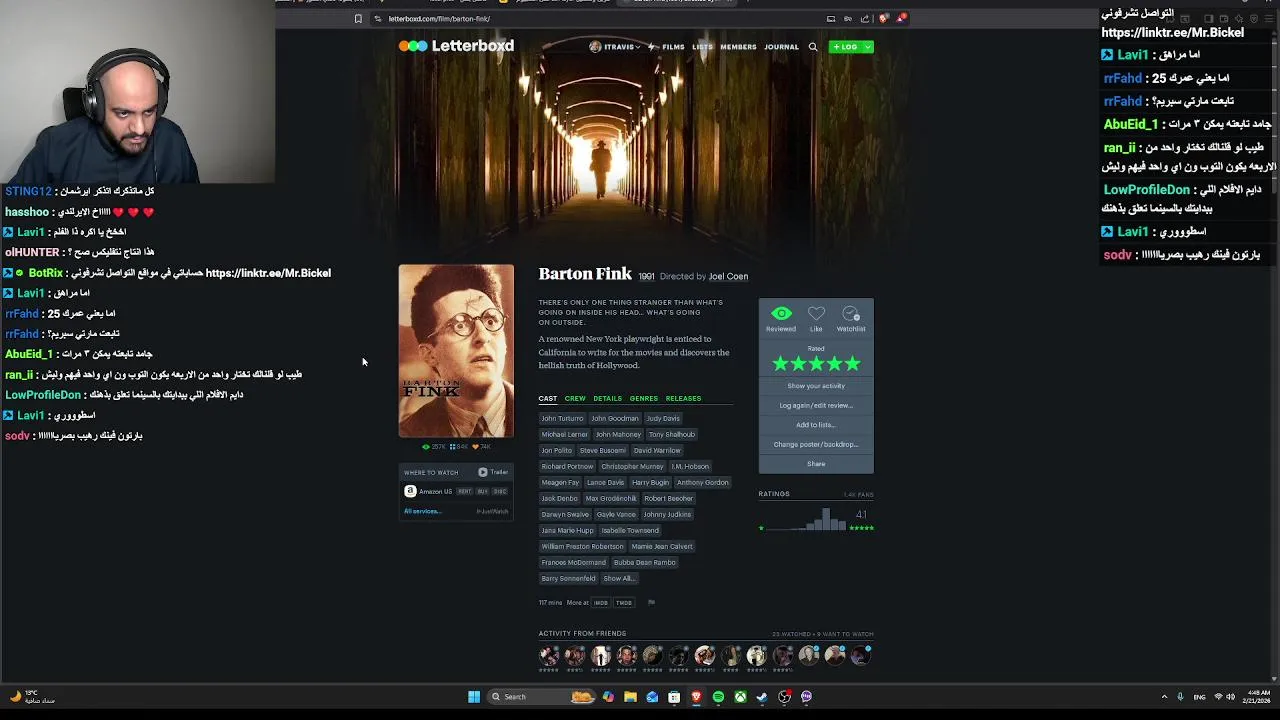Screen dimensions: 1280x720
Task: Open Brave browser from the taskbar
Action: [x=696, y=697]
